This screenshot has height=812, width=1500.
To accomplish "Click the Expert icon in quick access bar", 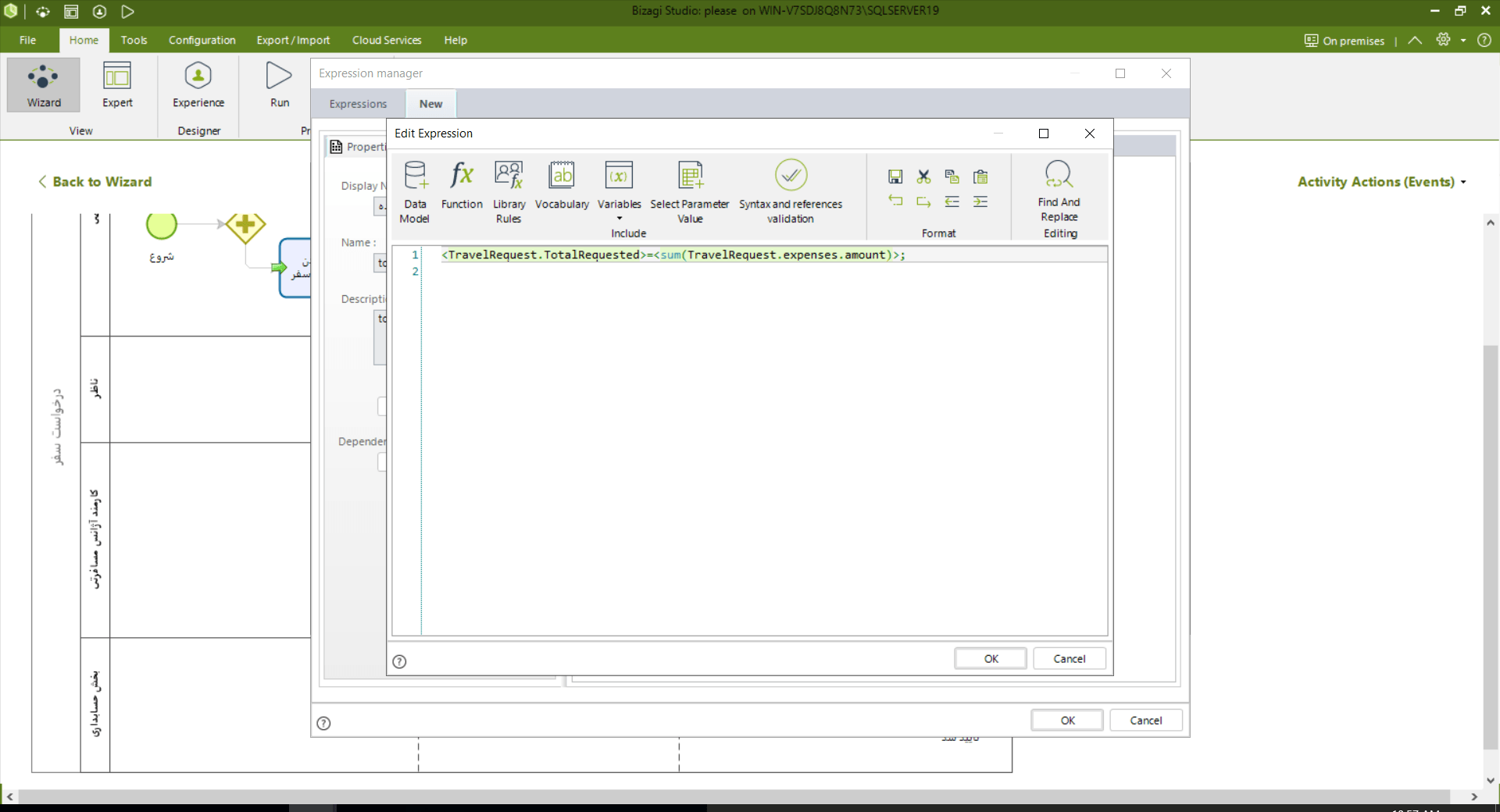I will coord(71,11).
